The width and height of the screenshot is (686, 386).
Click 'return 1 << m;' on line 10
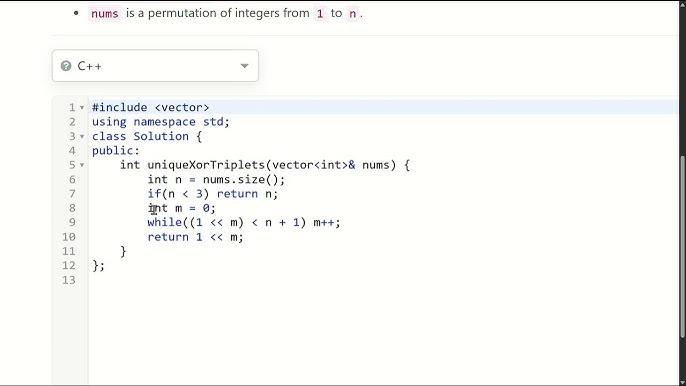point(195,237)
